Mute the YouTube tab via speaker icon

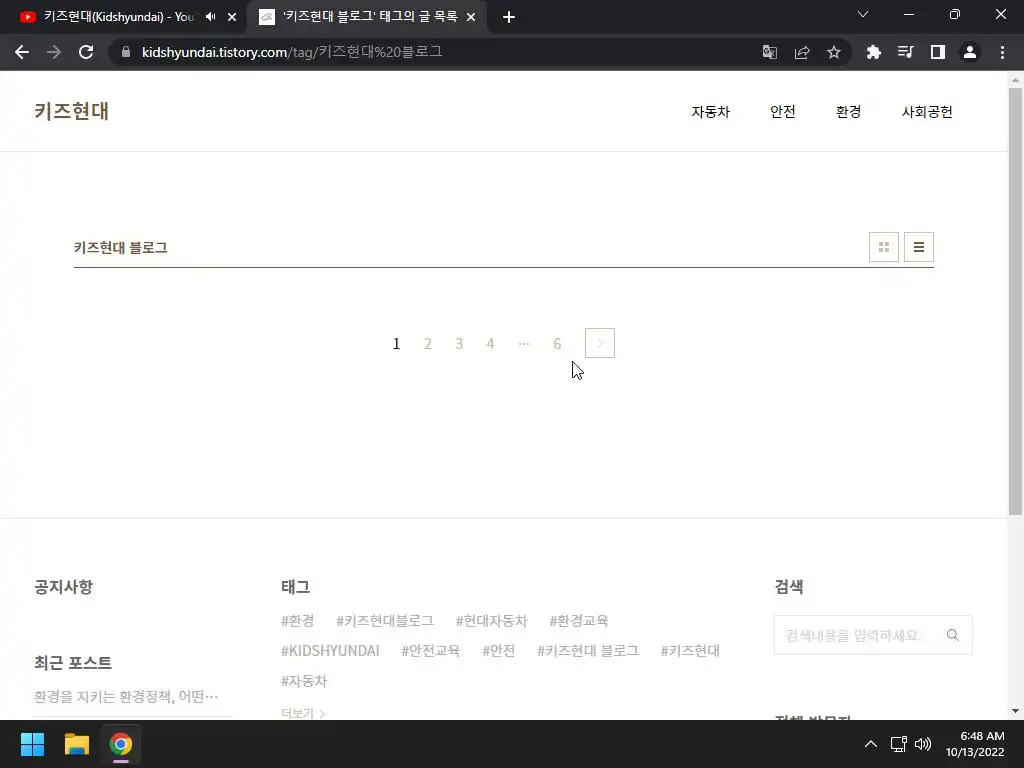pyautogui.click(x=210, y=17)
